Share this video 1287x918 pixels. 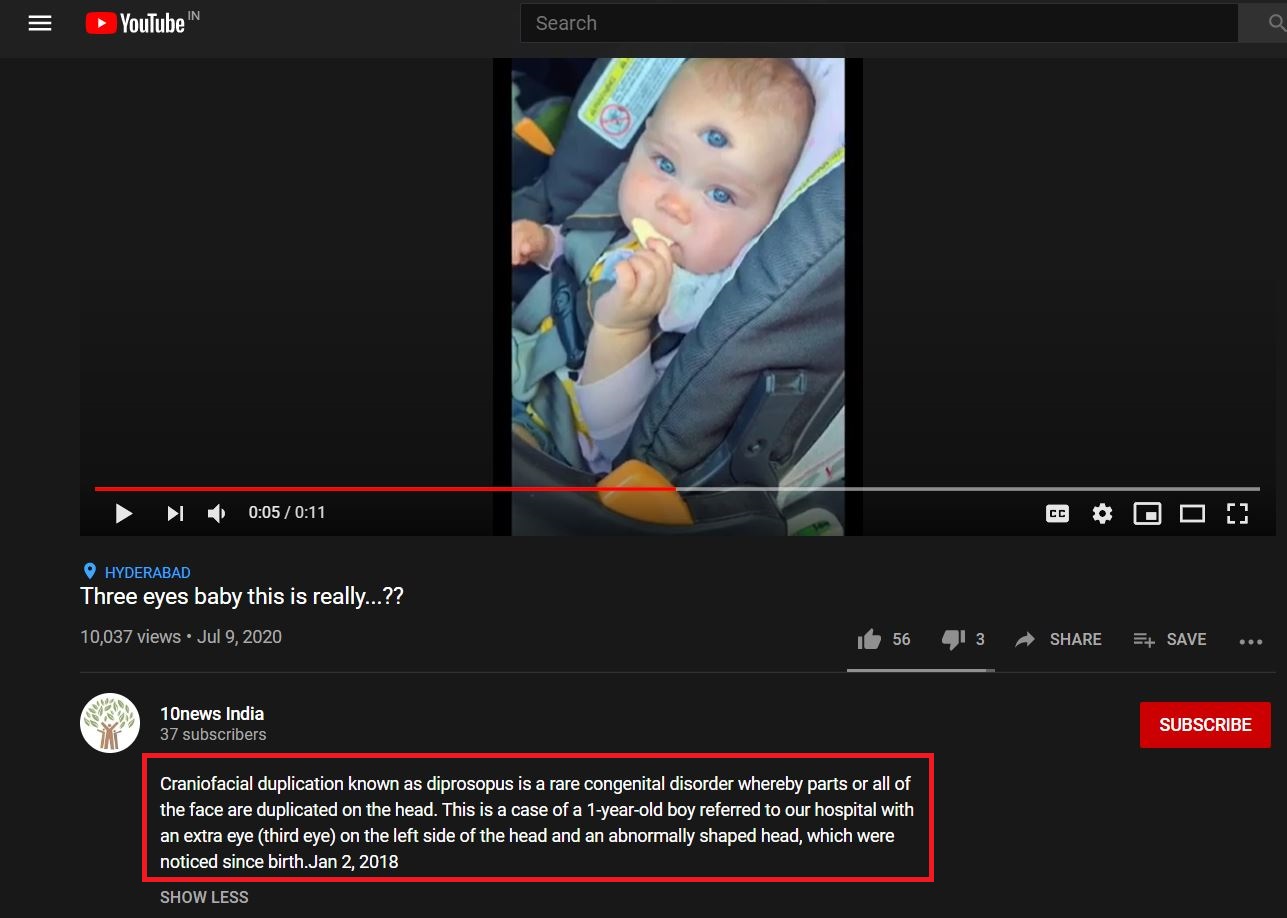(x=1058, y=639)
